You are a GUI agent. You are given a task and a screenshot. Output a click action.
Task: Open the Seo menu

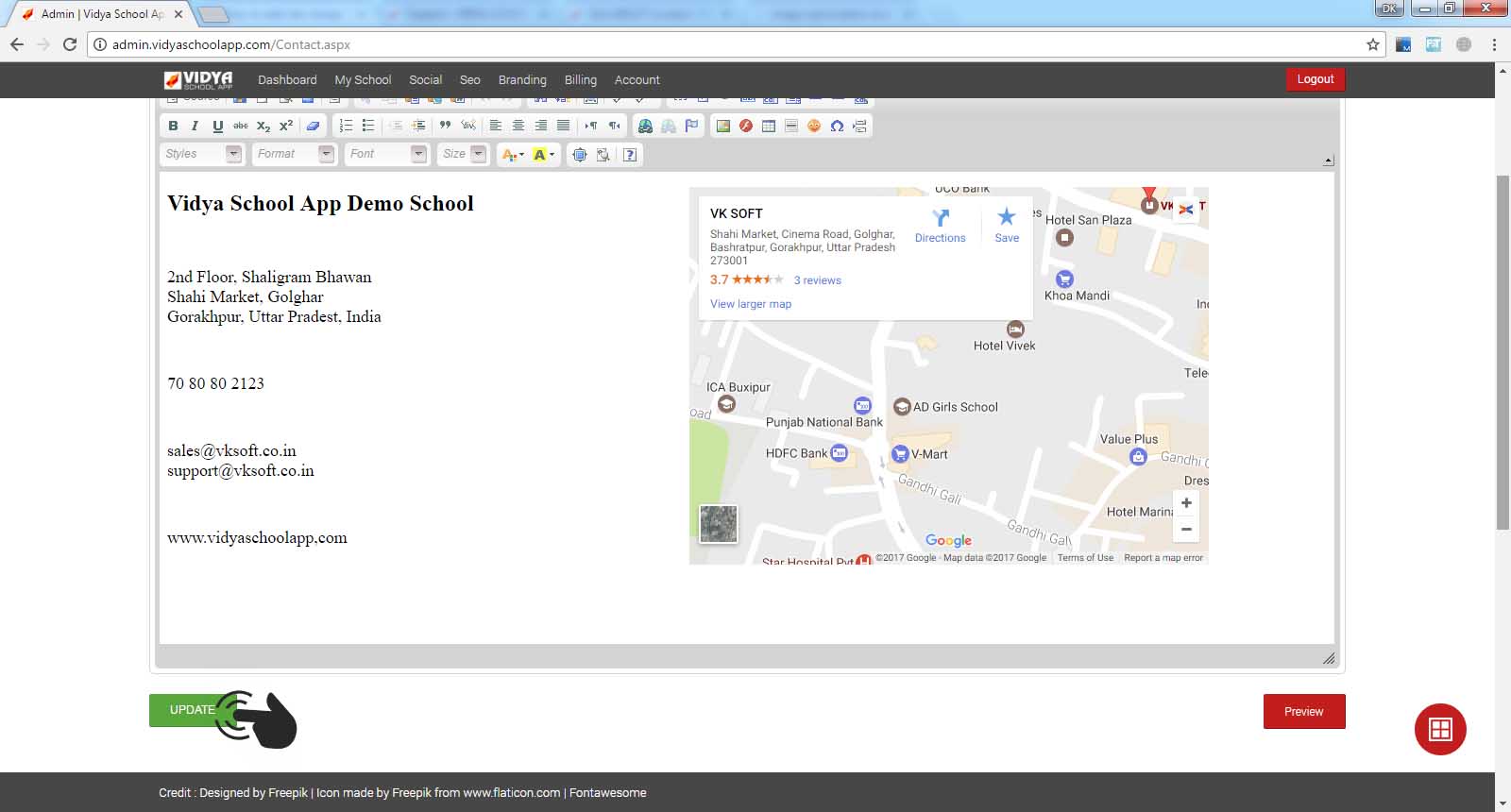point(470,80)
